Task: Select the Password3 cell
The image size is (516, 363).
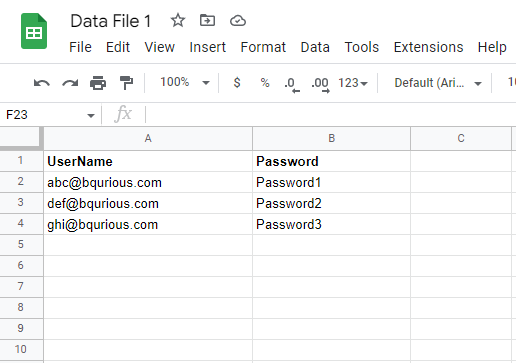Action: coord(331,224)
